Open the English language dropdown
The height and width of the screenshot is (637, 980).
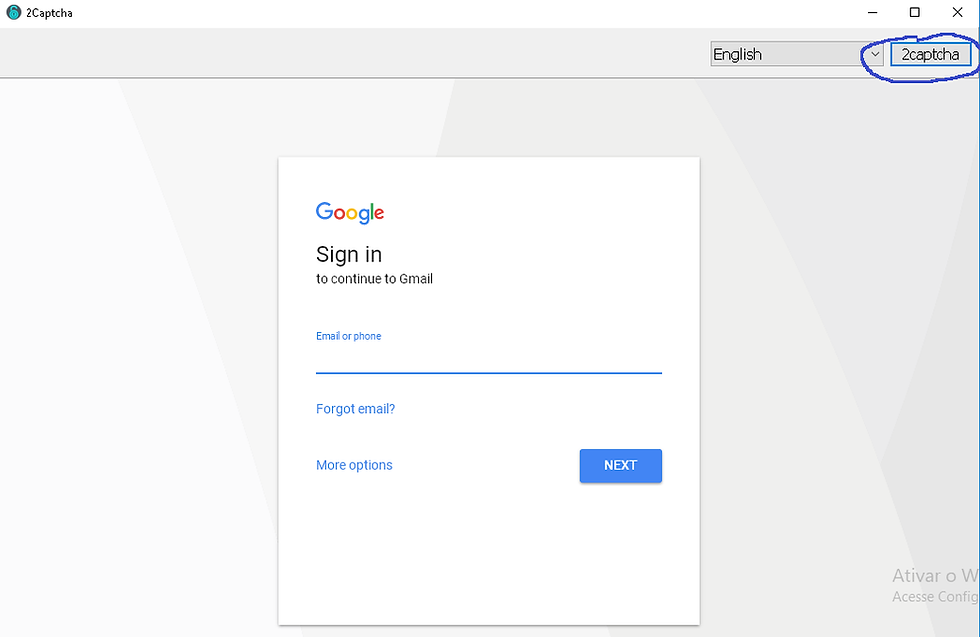(x=796, y=54)
